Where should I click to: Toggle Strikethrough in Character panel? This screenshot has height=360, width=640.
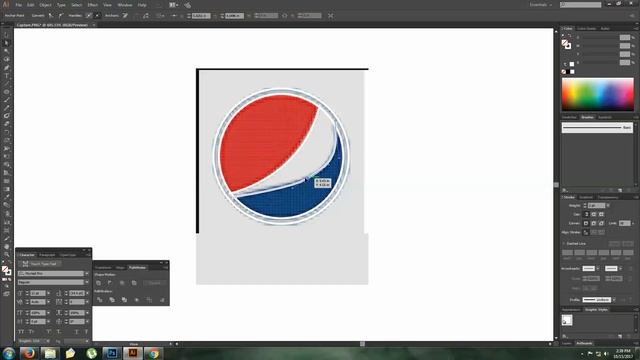(86, 332)
